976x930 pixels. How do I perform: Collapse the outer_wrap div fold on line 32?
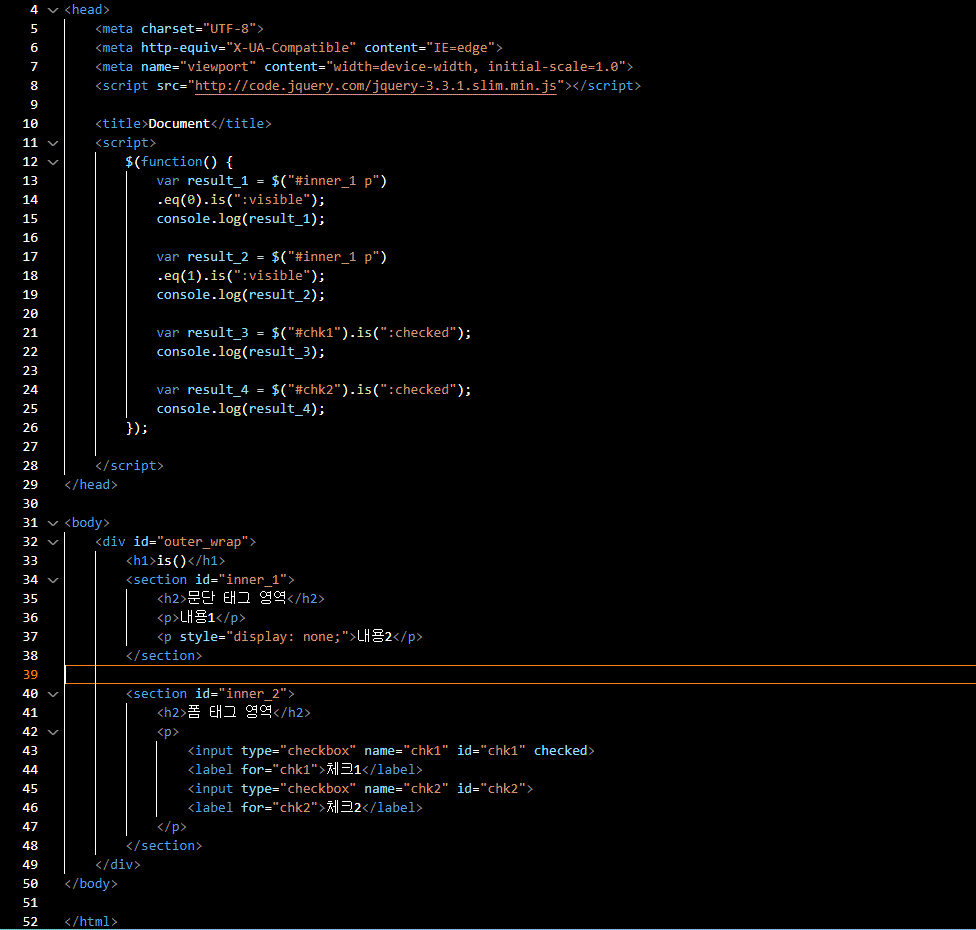[53, 542]
